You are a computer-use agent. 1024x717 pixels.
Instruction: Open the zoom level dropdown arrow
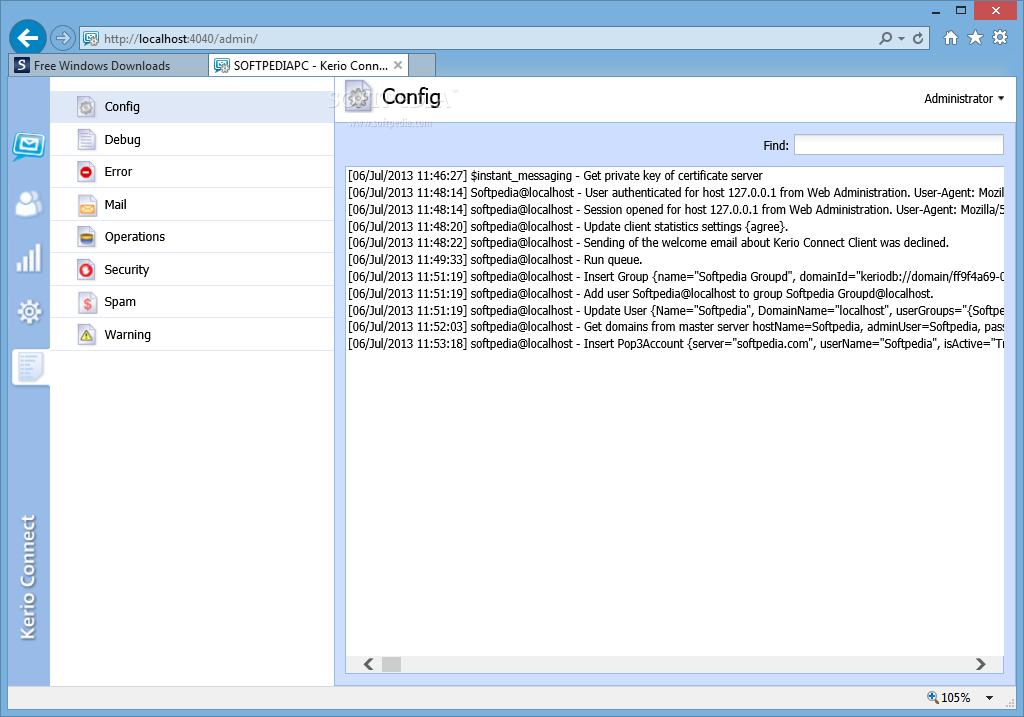click(989, 698)
